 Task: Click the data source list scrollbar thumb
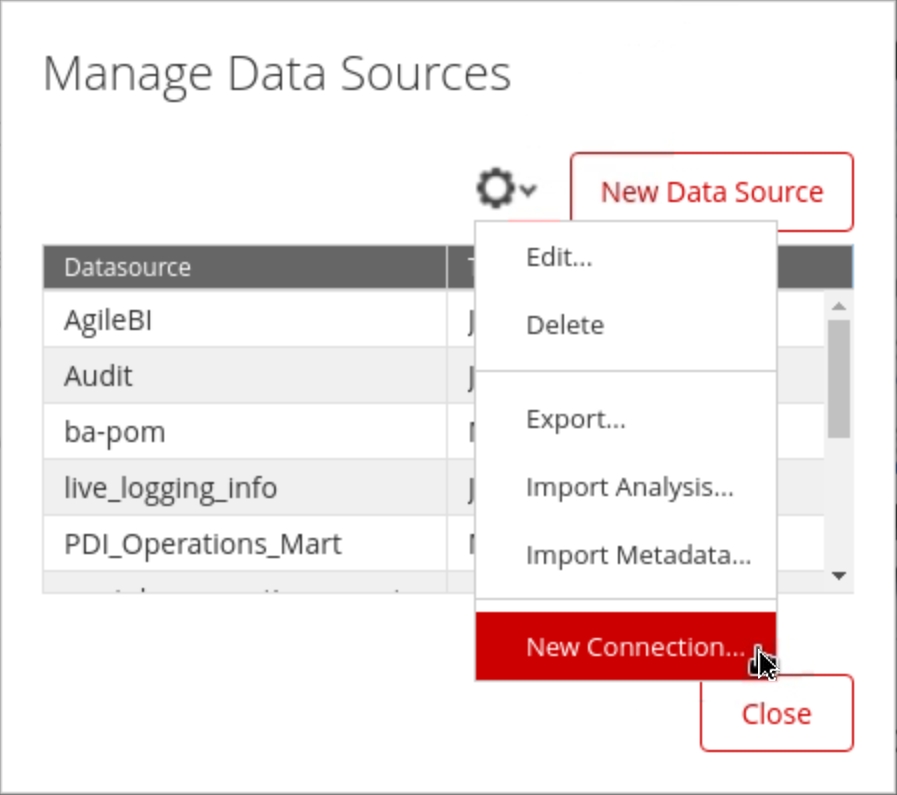coord(839,378)
